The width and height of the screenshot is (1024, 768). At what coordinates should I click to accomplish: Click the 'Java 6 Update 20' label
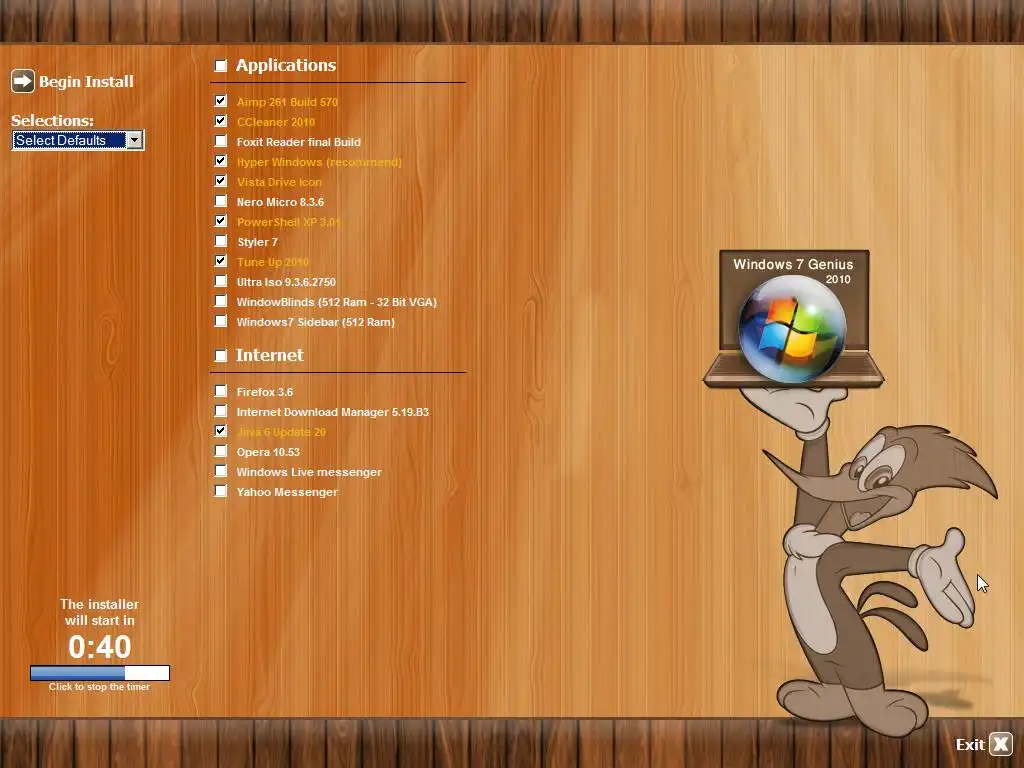point(281,432)
